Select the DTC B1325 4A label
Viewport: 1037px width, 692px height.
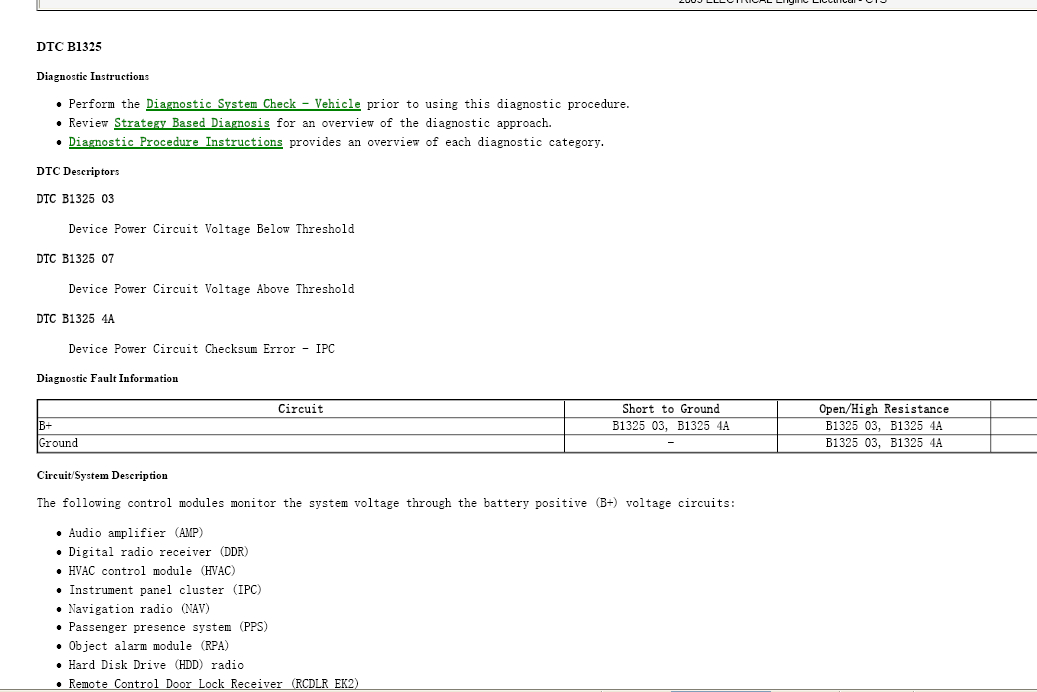[x=75, y=319]
